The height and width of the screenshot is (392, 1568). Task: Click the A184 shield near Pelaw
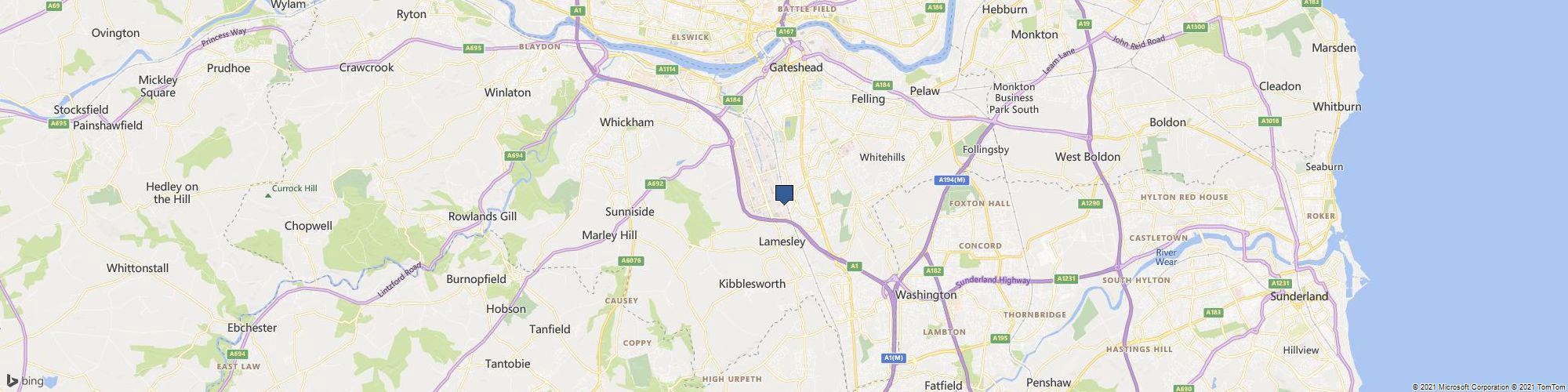pyautogui.click(x=883, y=85)
